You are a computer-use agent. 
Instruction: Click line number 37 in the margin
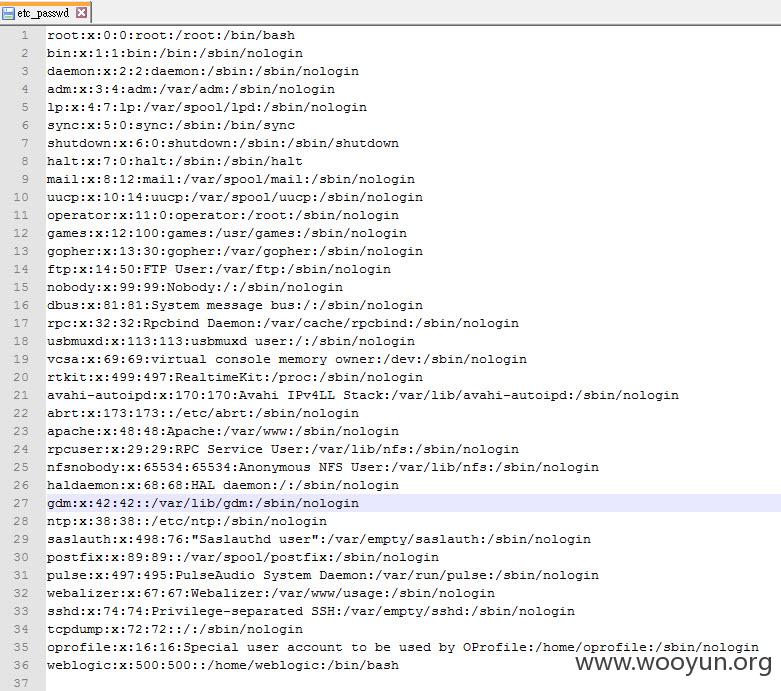[x=21, y=683]
